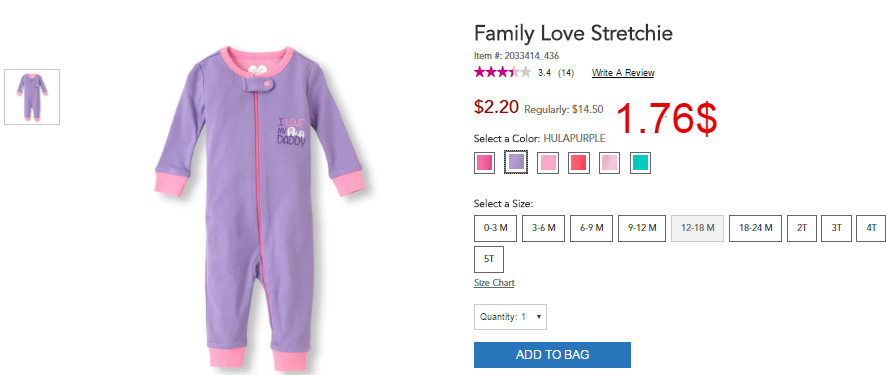Pick the light pink color swatch

(x=548, y=163)
